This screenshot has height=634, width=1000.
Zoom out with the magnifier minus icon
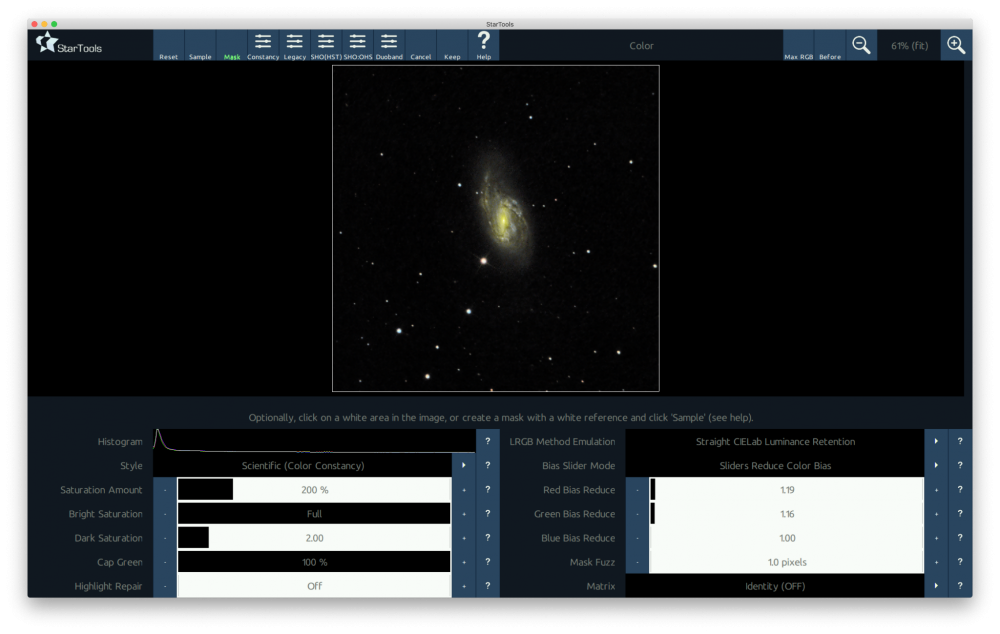(862, 45)
